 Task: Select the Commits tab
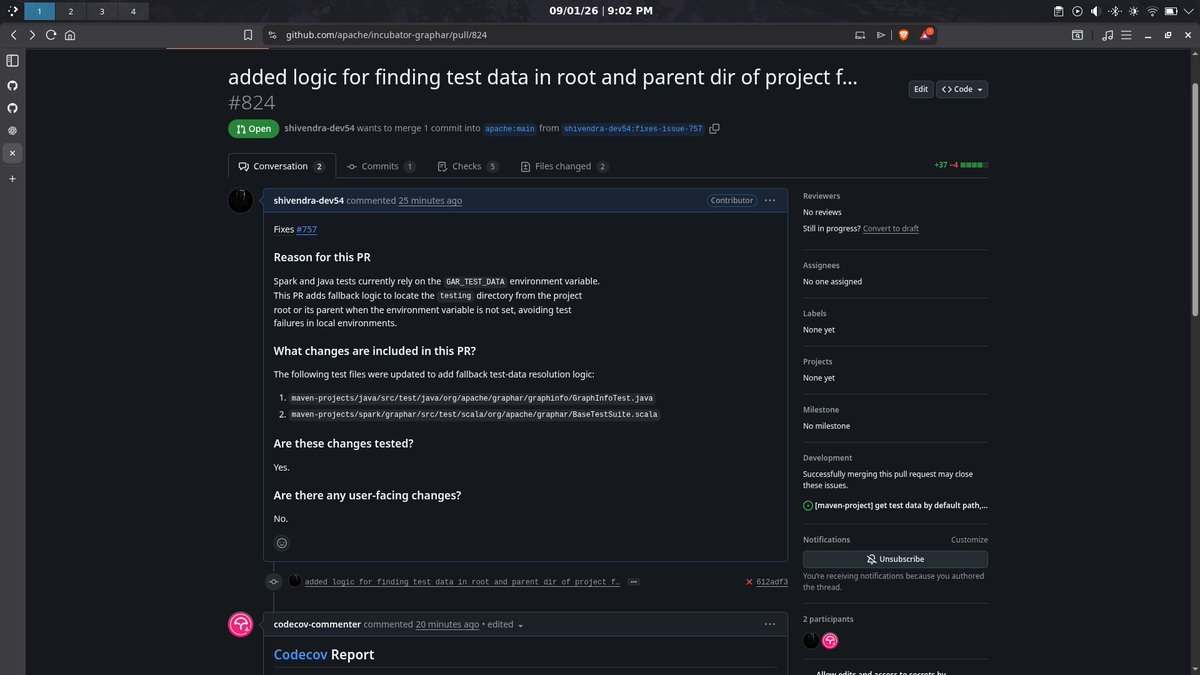[380, 166]
